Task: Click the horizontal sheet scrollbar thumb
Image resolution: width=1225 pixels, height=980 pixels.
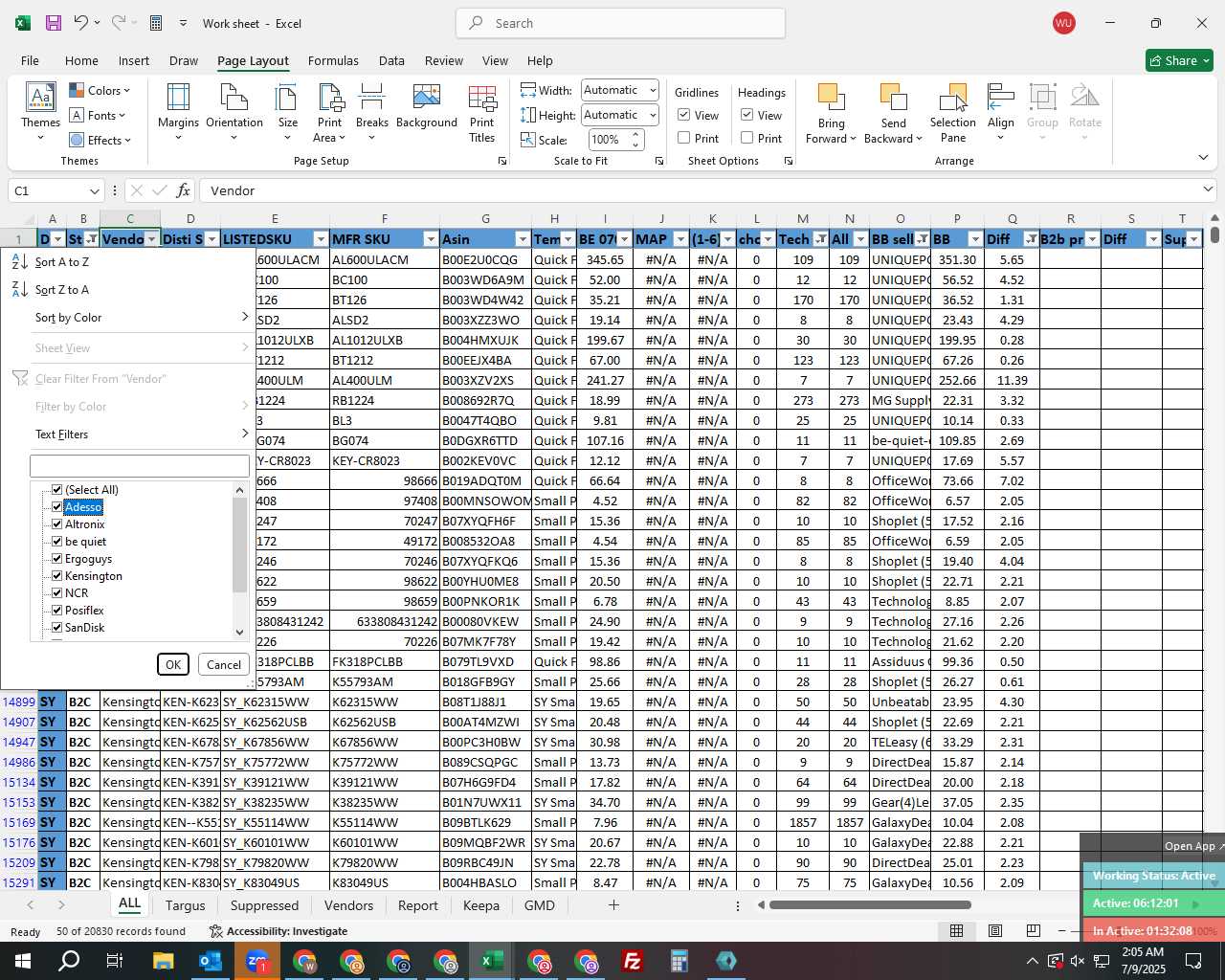Action: pyautogui.click(x=870, y=905)
